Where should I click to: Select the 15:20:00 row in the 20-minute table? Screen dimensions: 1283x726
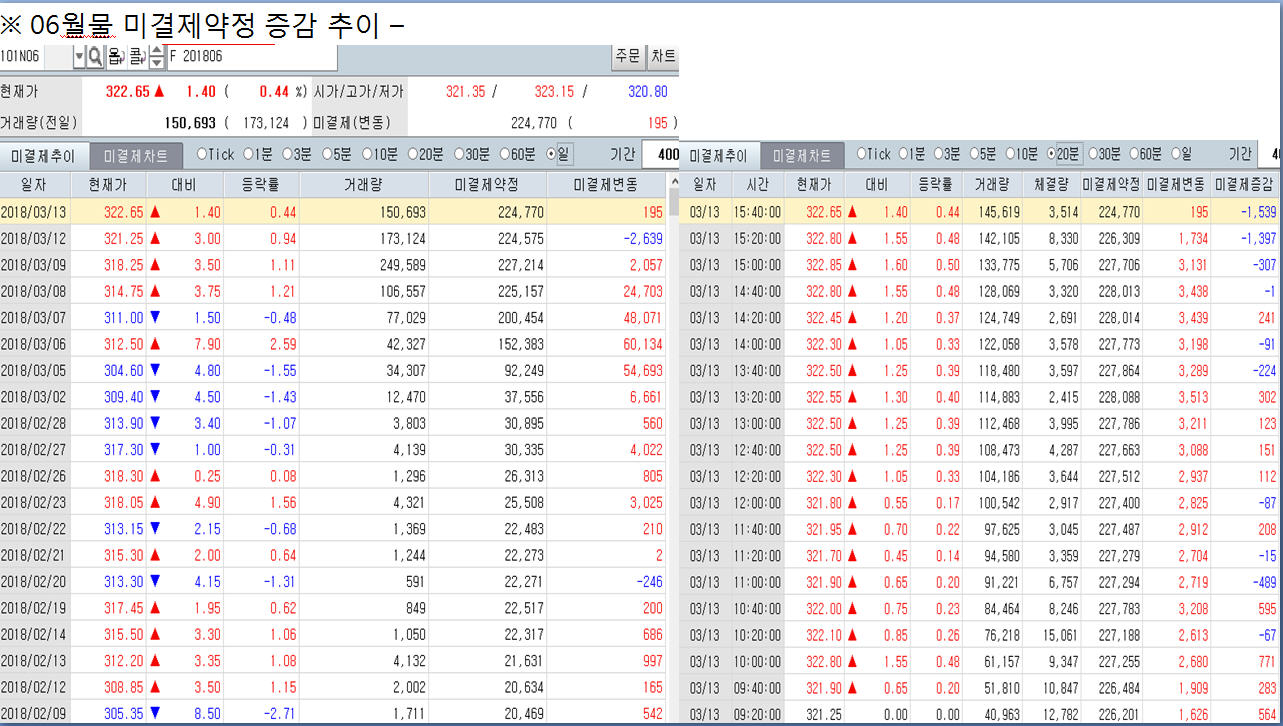(980, 238)
